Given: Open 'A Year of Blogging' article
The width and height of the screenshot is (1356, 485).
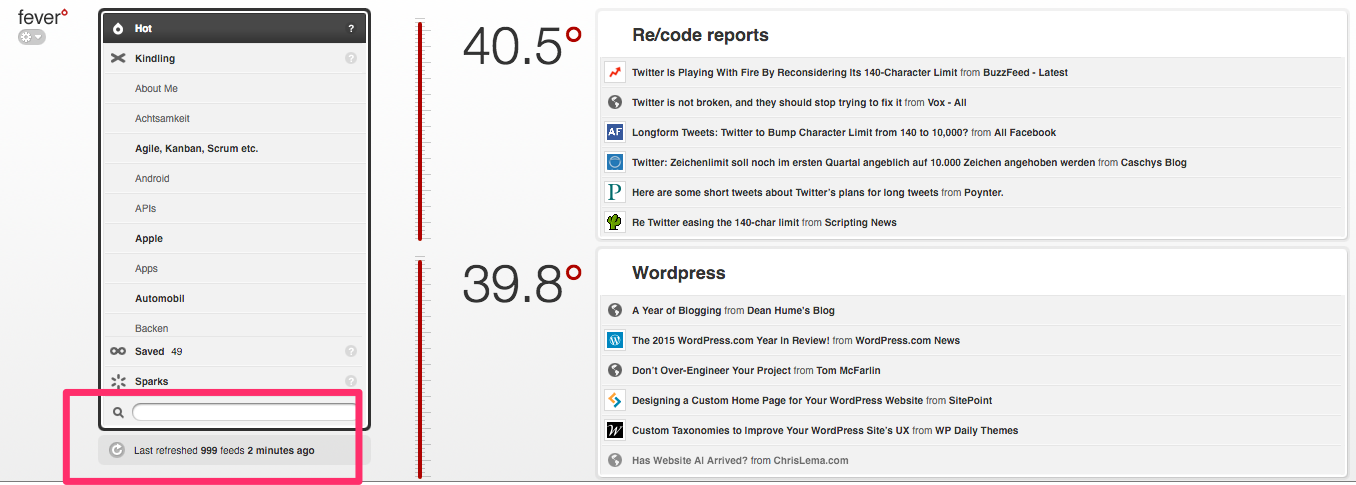Looking at the screenshot, I should point(677,311).
